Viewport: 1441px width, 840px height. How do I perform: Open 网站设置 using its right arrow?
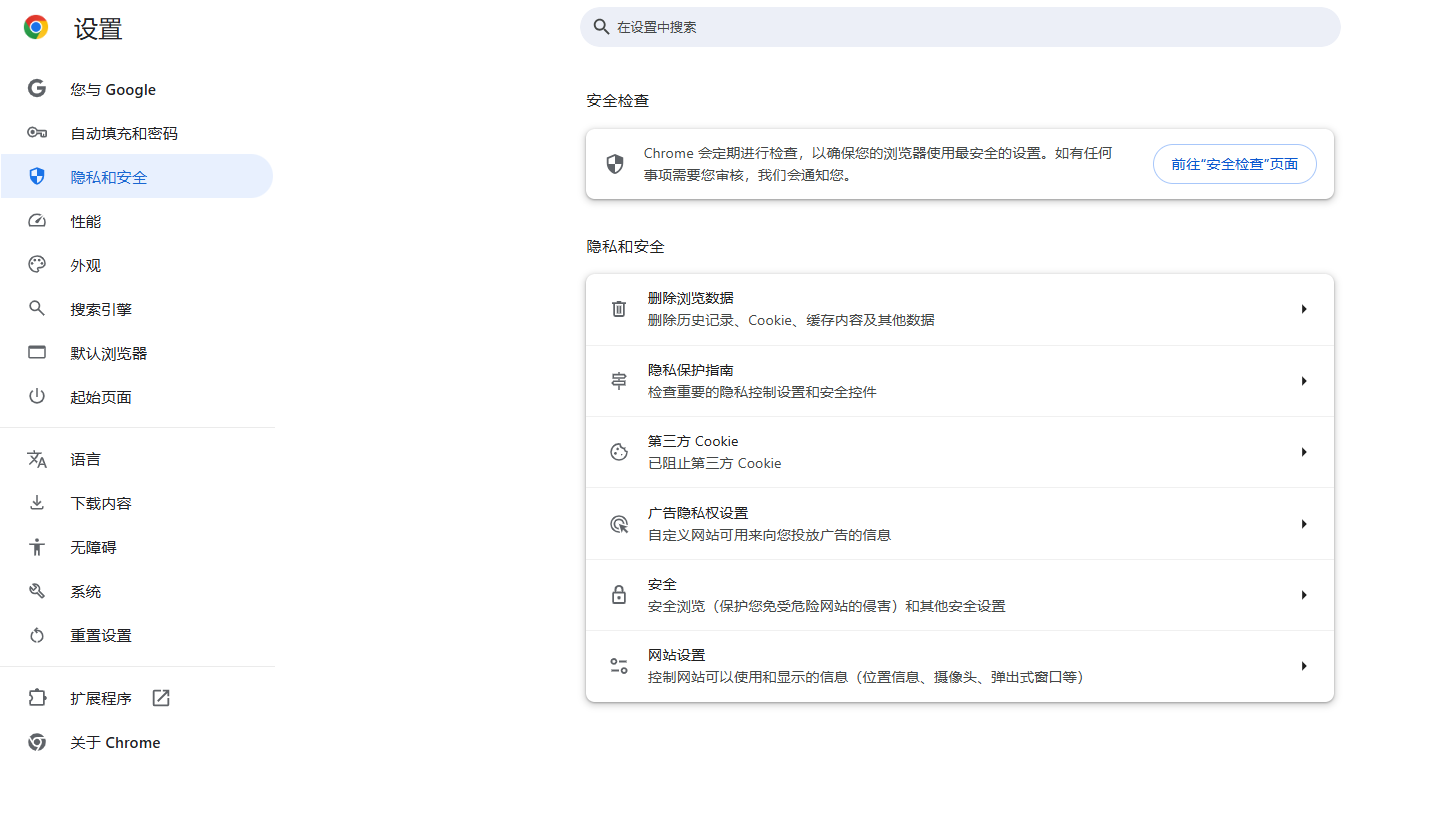1304,666
